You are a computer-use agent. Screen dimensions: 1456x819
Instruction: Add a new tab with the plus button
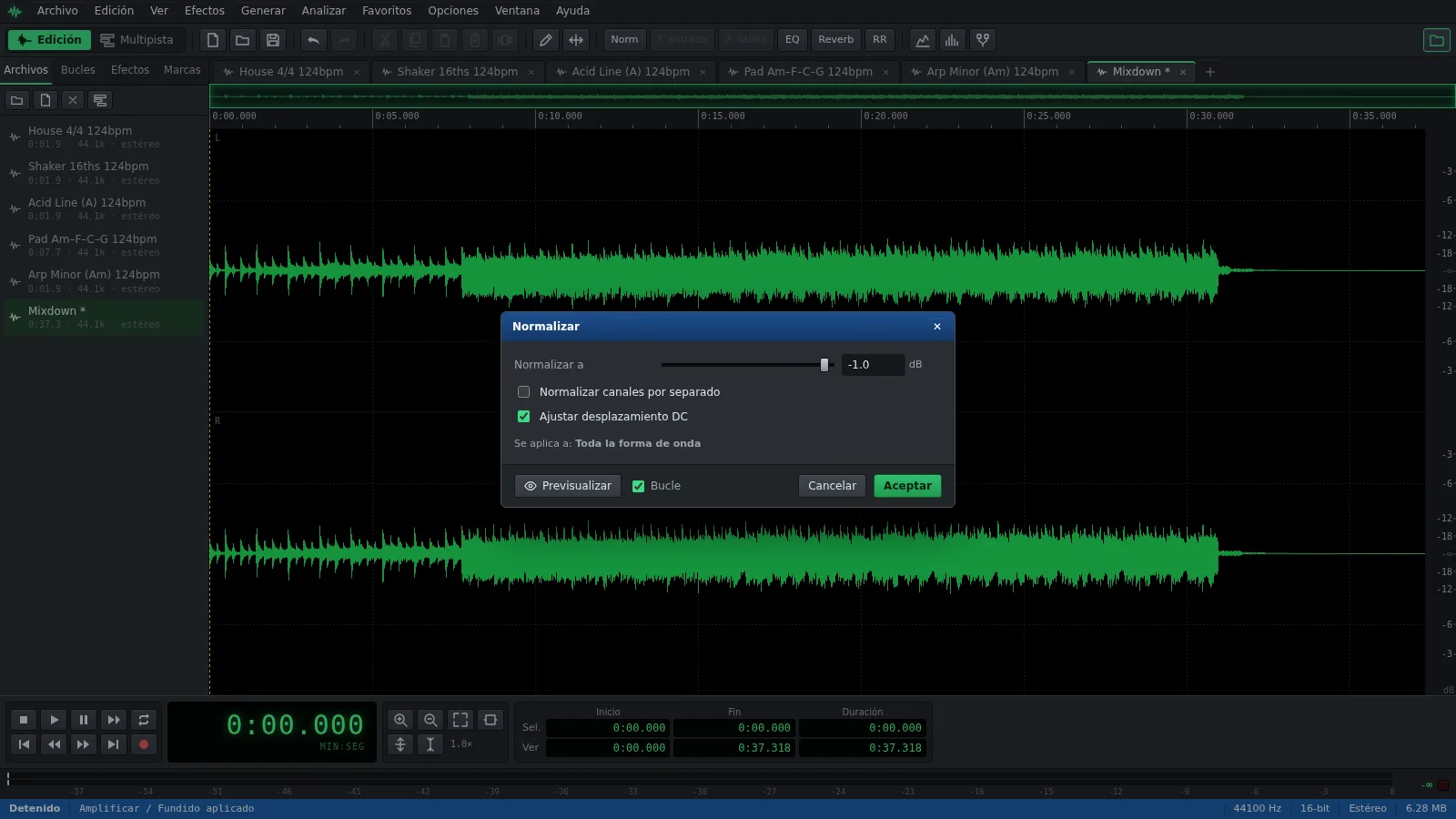[1210, 72]
